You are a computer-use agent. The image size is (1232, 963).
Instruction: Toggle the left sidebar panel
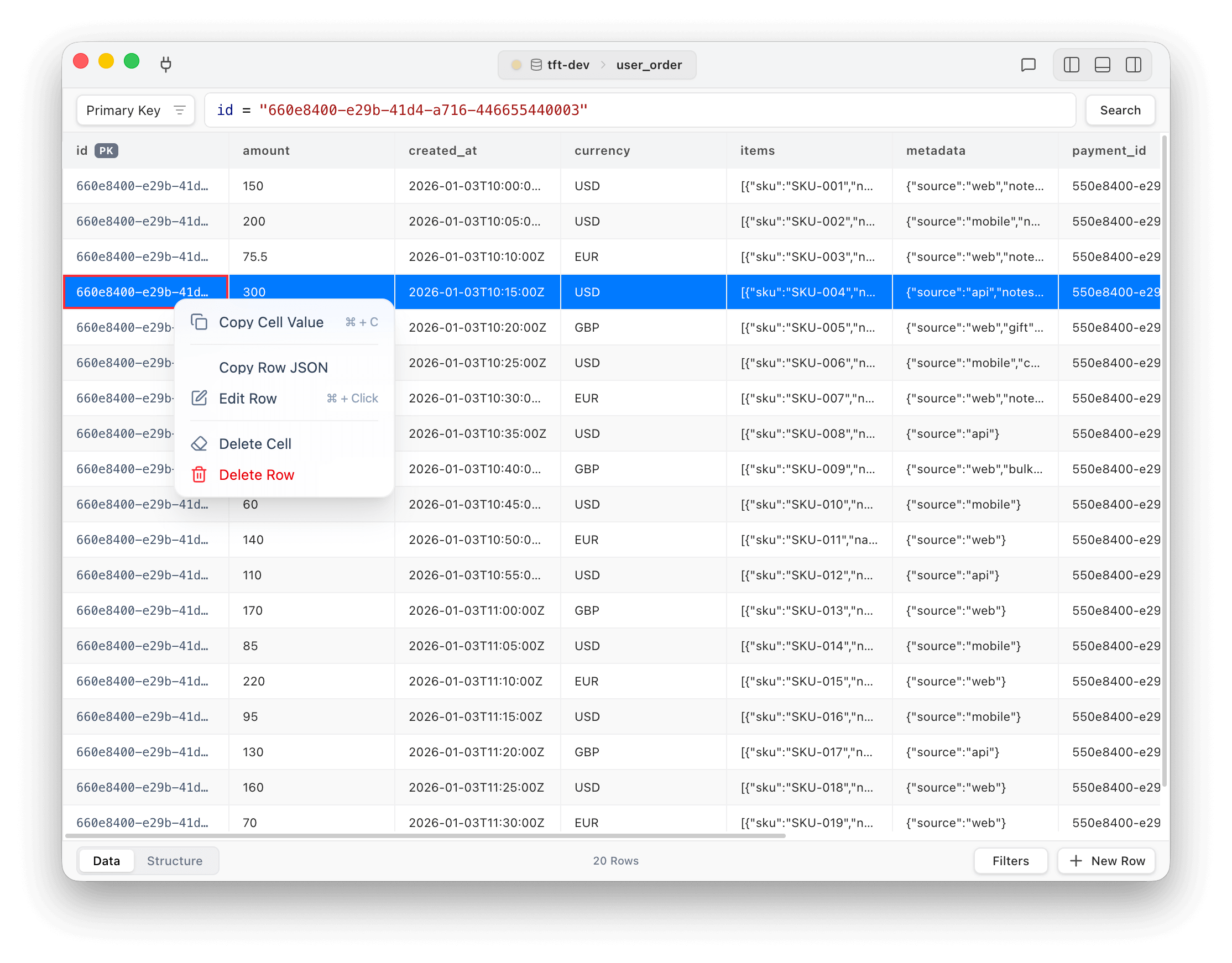[1071, 65]
